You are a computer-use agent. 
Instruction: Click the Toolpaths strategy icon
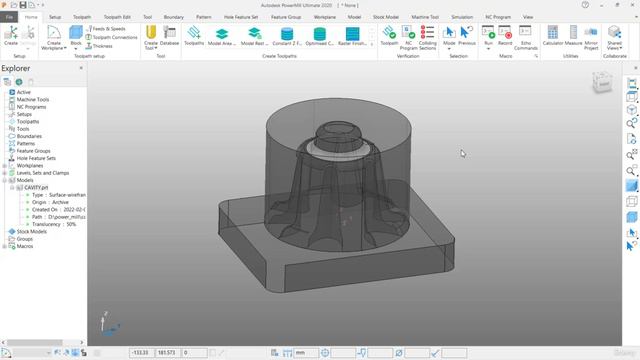click(x=194, y=35)
